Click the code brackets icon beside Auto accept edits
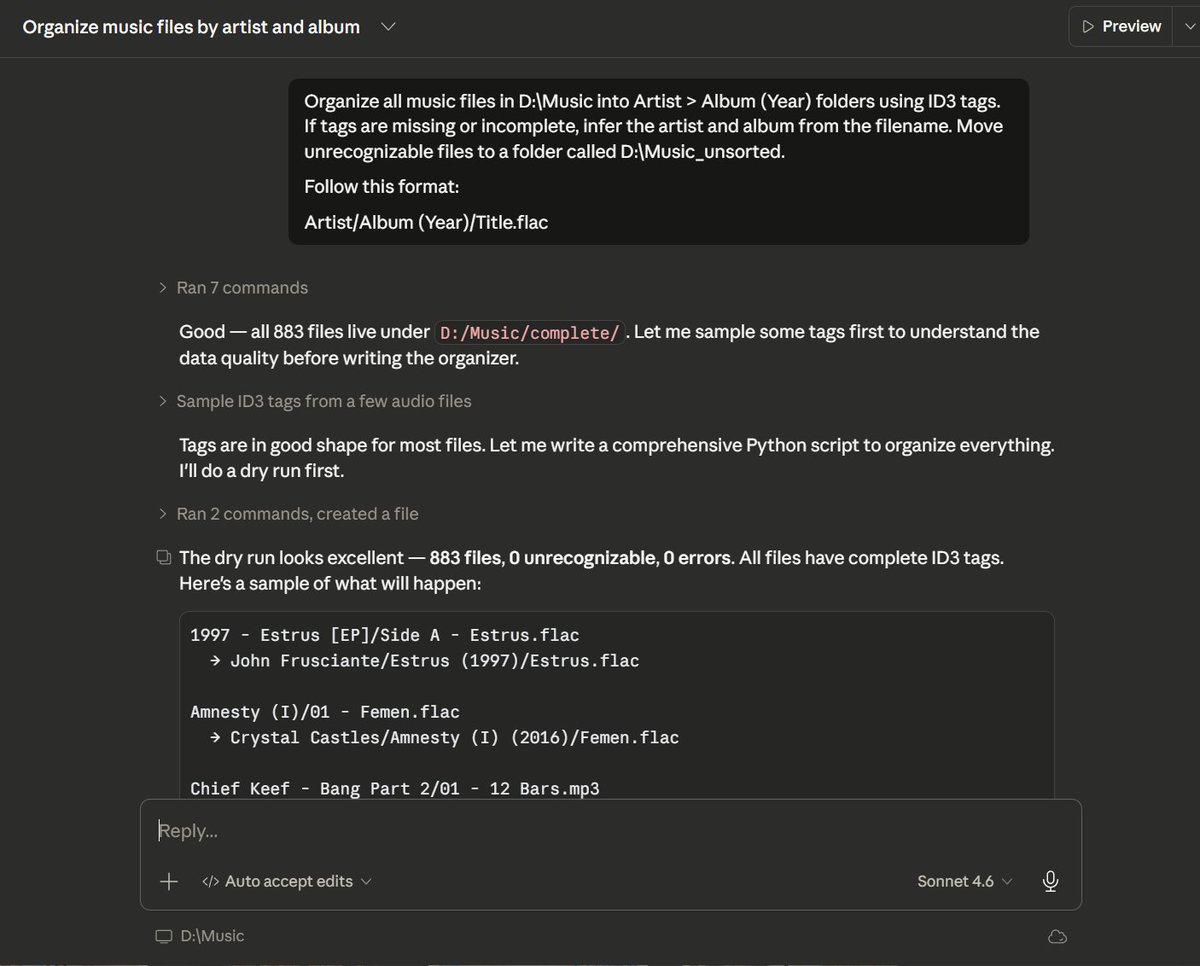 pyautogui.click(x=210, y=881)
